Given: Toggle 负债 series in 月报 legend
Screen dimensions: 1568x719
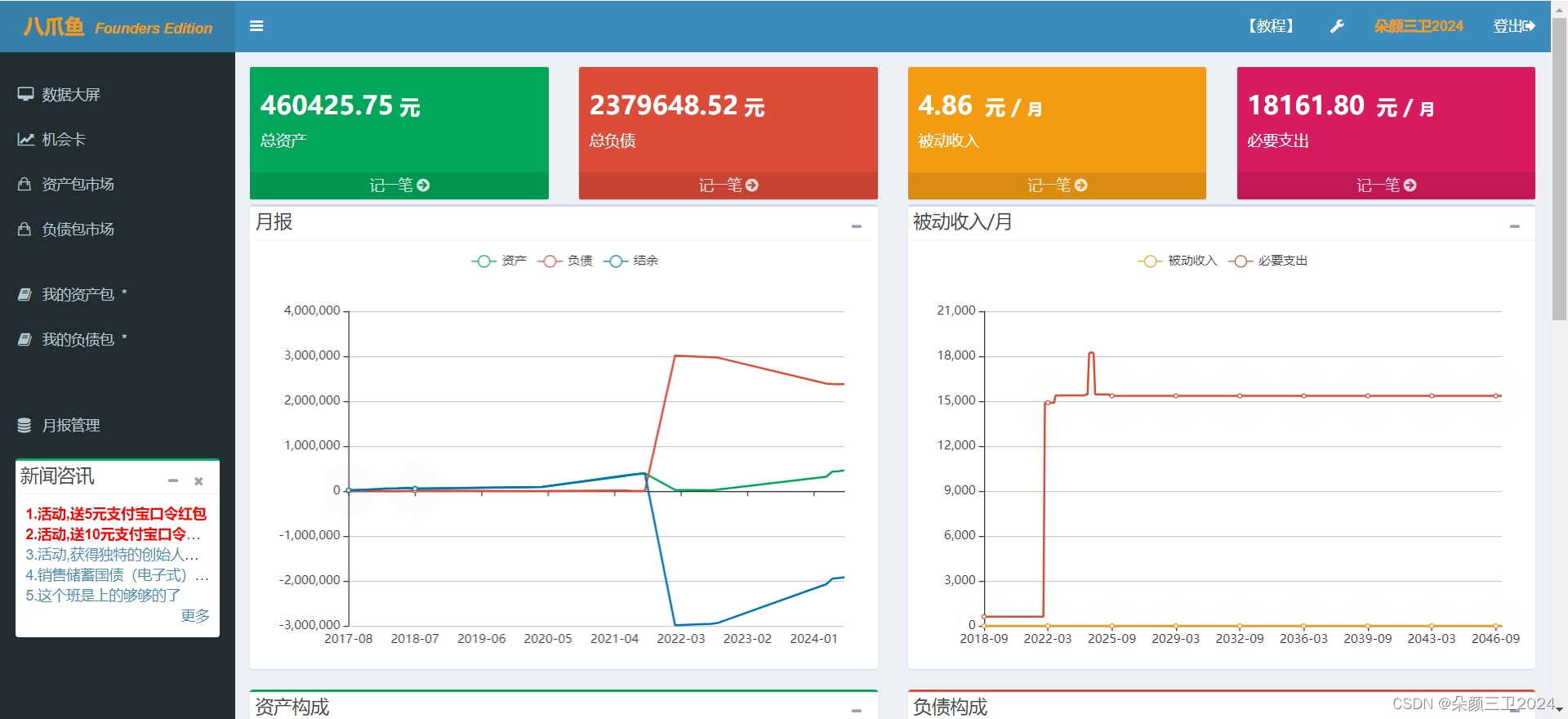Looking at the screenshot, I should coord(565,261).
